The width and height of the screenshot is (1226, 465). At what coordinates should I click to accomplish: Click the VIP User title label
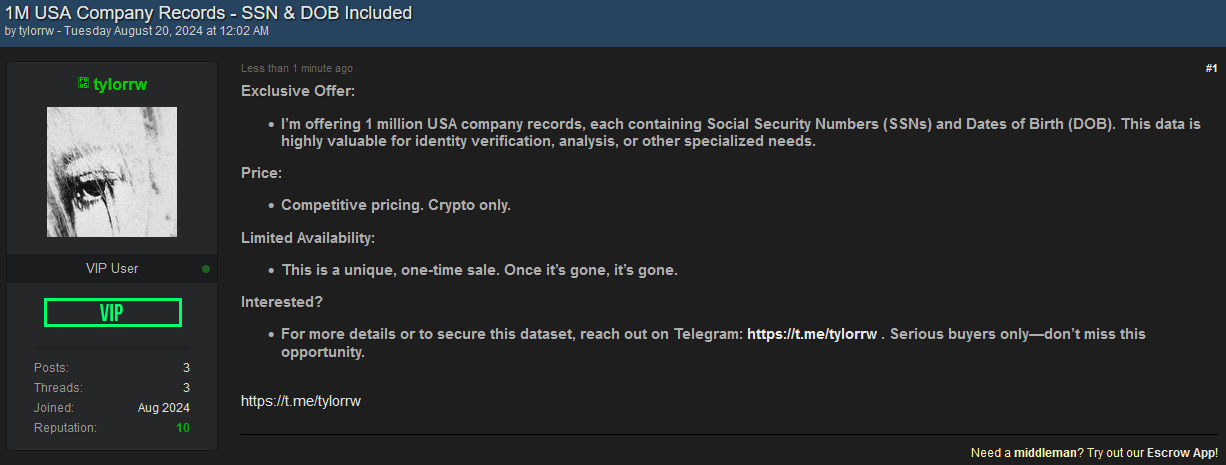point(112,269)
